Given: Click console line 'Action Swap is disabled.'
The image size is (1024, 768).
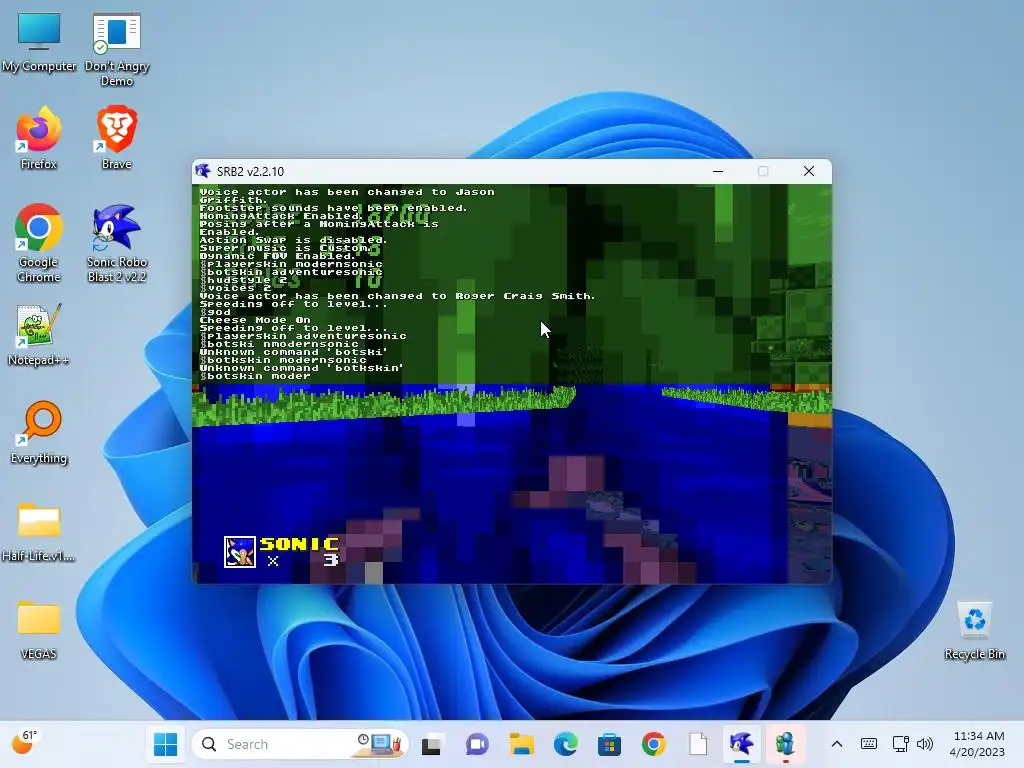Looking at the screenshot, I should 293,240.
